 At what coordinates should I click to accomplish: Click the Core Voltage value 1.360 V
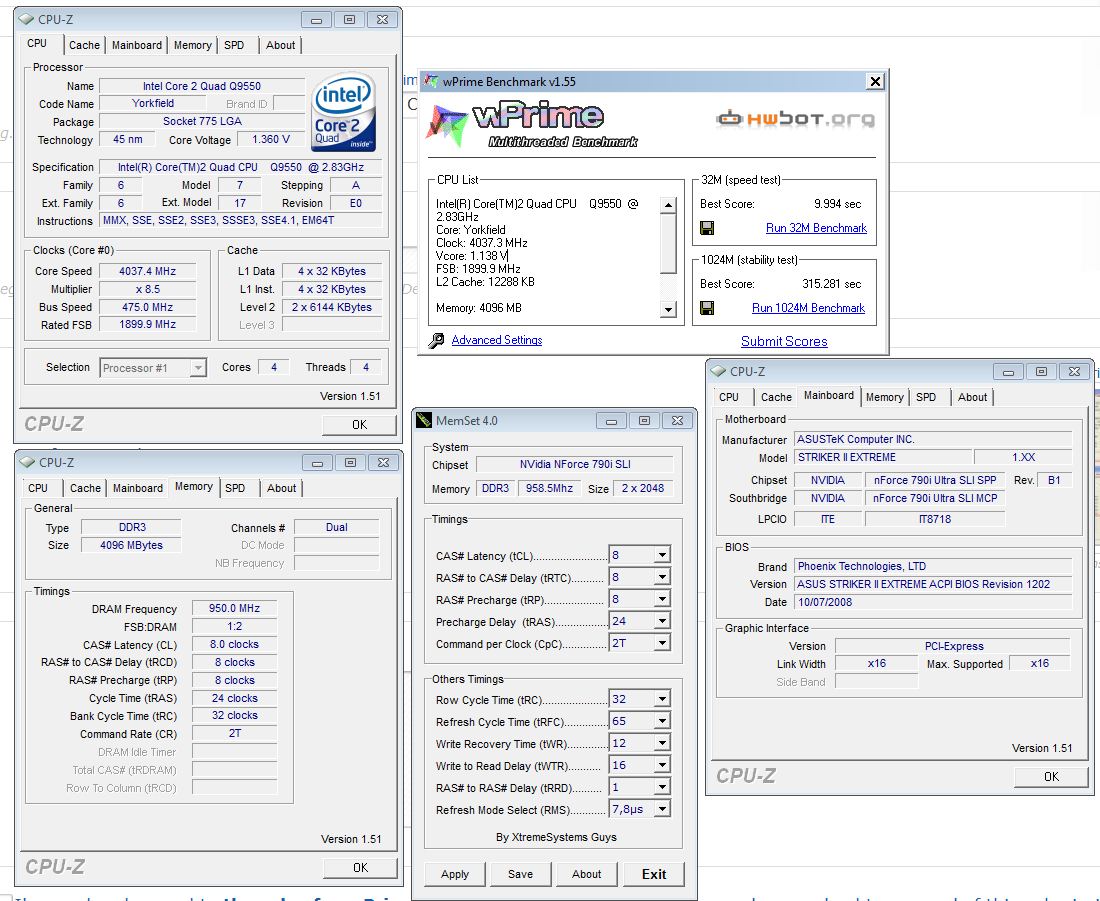[271, 139]
